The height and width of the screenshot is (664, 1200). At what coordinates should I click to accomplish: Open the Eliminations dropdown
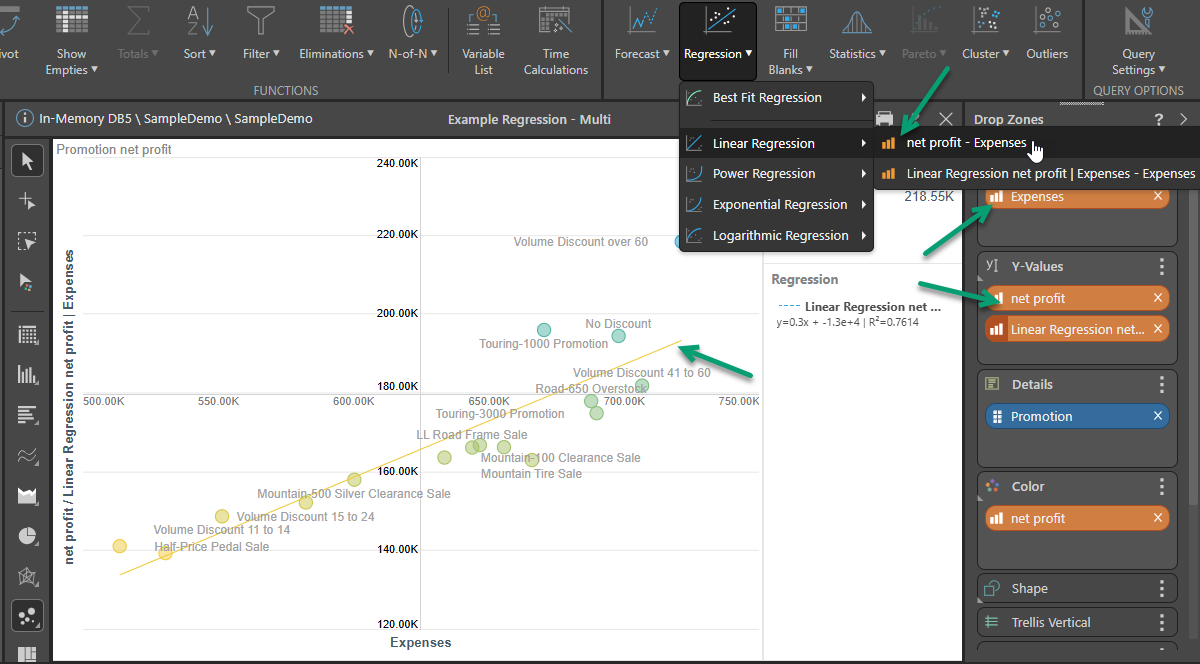(336, 34)
